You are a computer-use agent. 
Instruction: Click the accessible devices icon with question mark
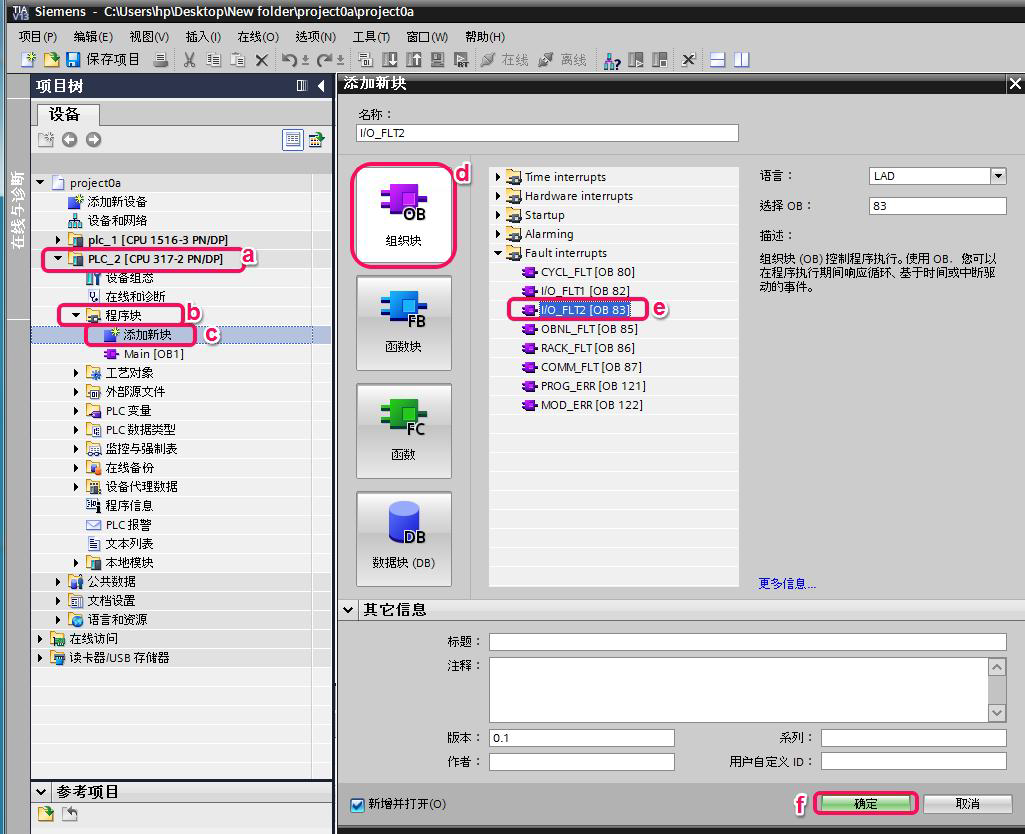click(612, 61)
